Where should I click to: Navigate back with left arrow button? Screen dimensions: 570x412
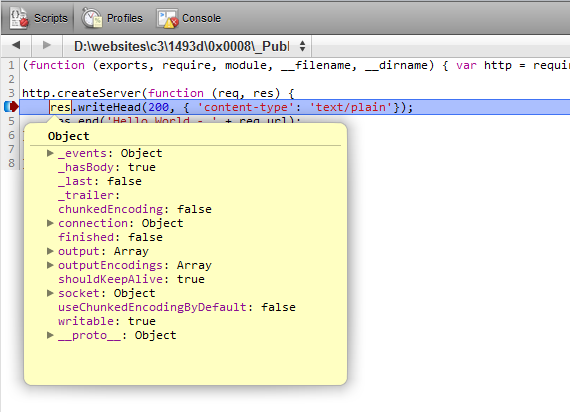coord(16,45)
